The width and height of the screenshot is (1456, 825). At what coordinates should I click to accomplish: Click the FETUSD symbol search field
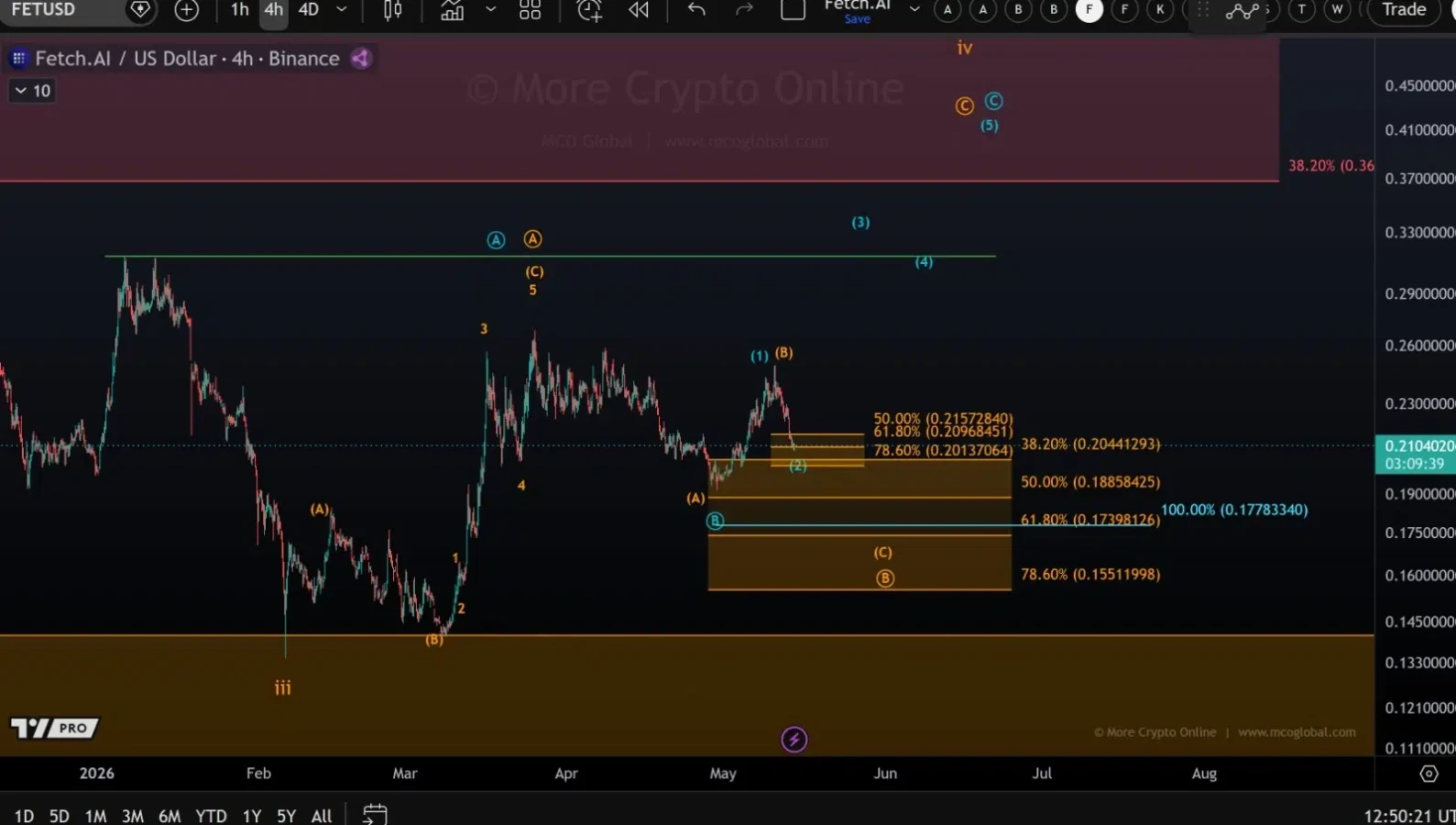[x=43, y=9]
